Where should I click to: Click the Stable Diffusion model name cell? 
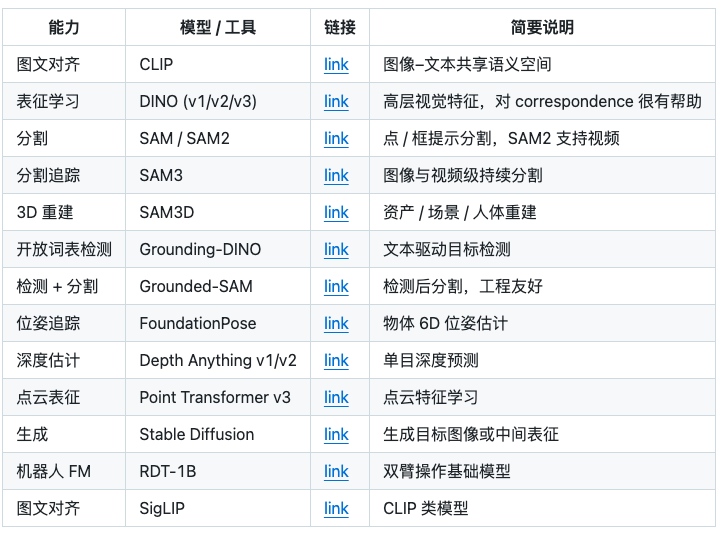coord(197,435)
